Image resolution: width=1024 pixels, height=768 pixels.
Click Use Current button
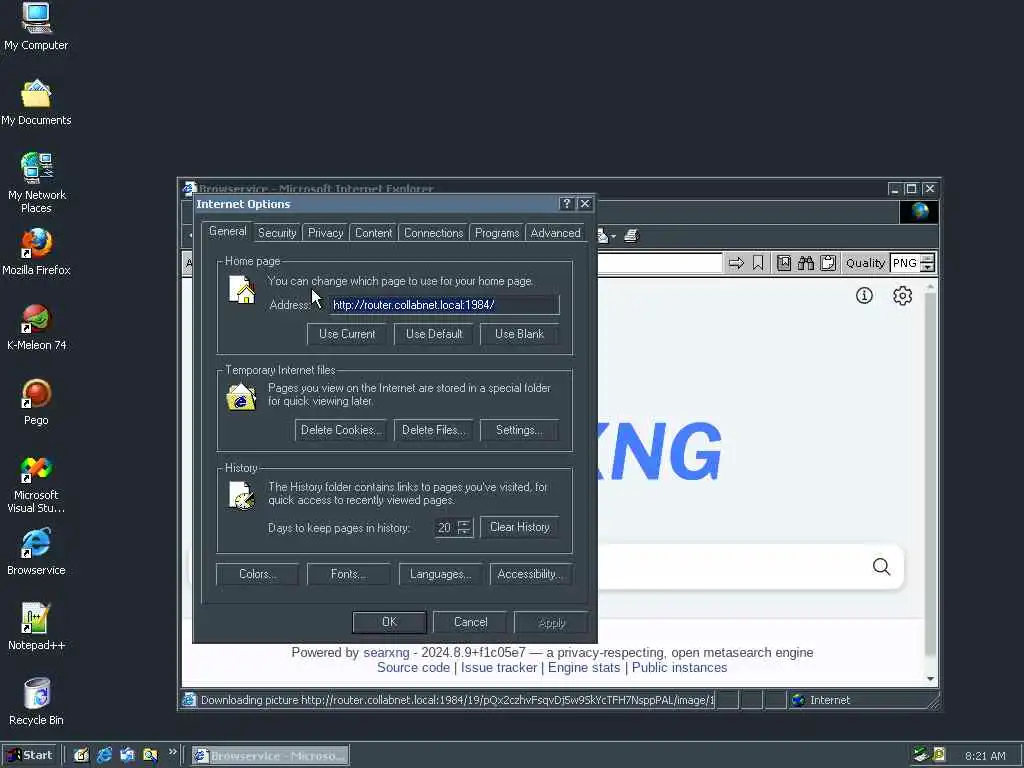(347, 334)
